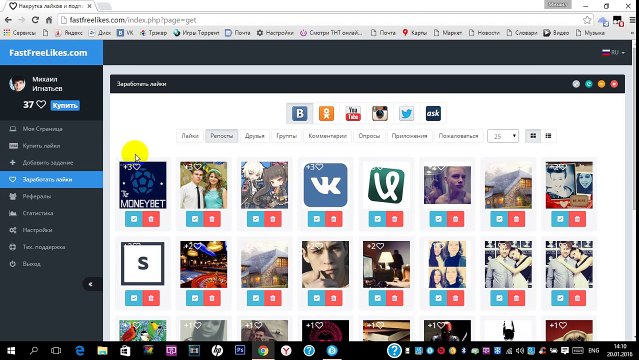Confirm the Vine logo task check button
The width and height of the screenshot is (639, 360).
pos(377,219)
